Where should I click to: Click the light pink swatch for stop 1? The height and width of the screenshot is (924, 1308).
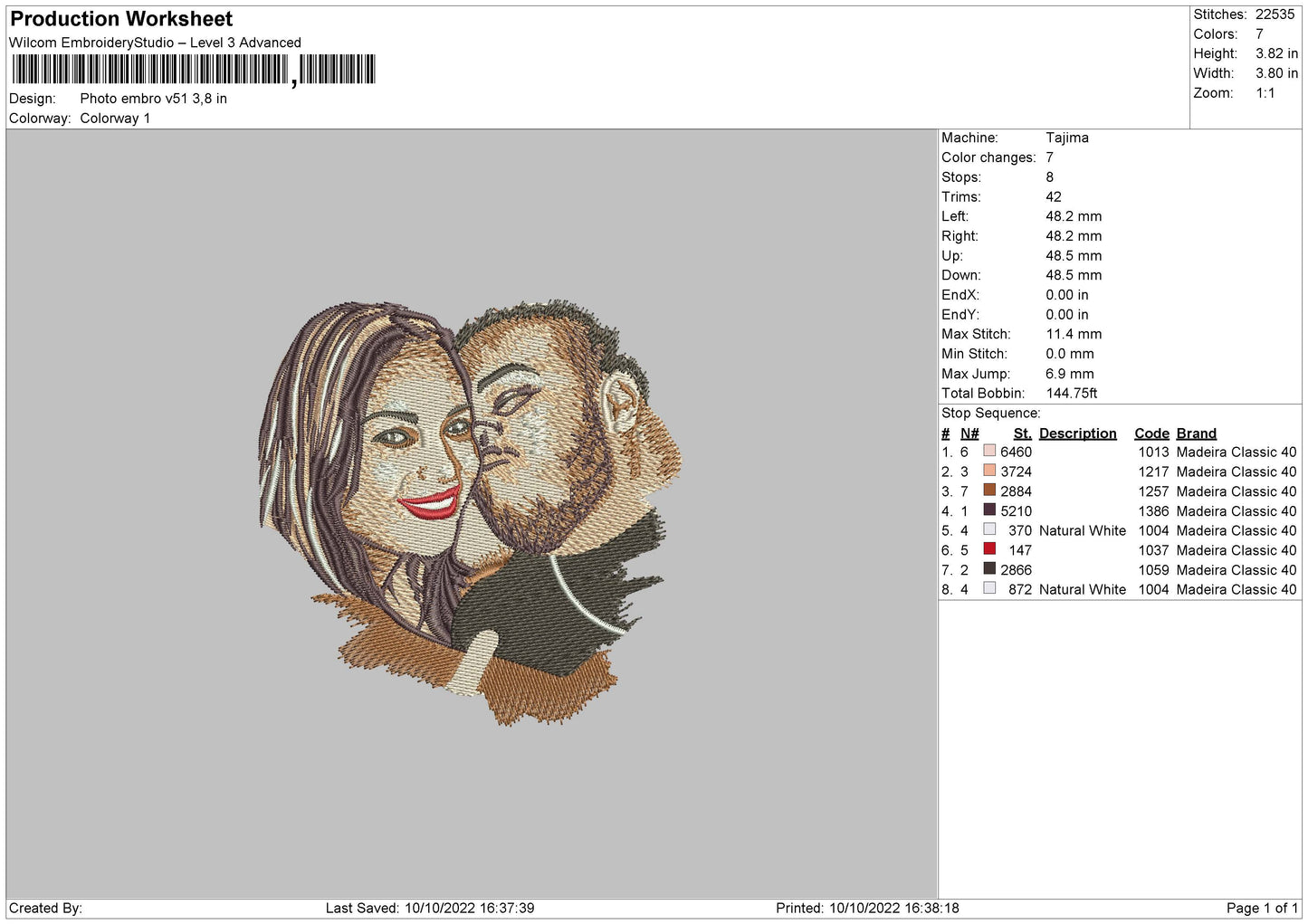click(989, 451)
